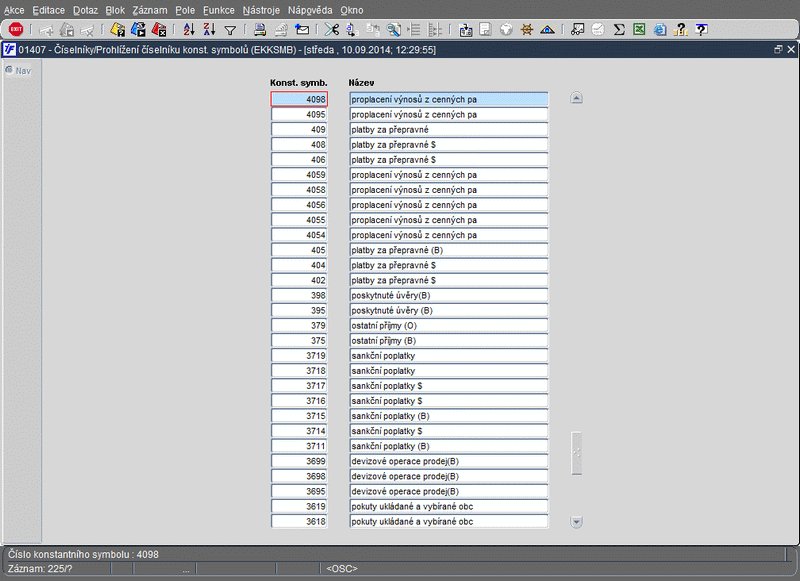Click the grayed indented list icon
The width and height of the screenshot is (800, 581).
point(414,30)
